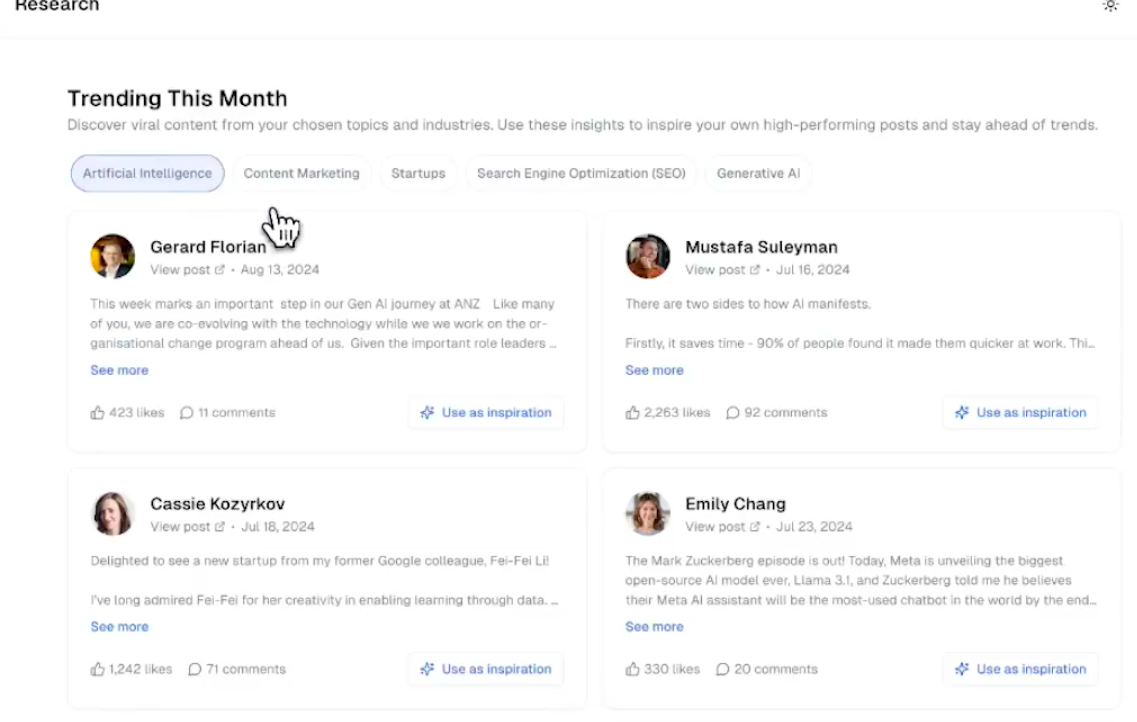The height and width of the screenshot is (722, 1137).
Task: Click the Emily Chang name heading
Action: pyautogui.click(x=735, y=504)
